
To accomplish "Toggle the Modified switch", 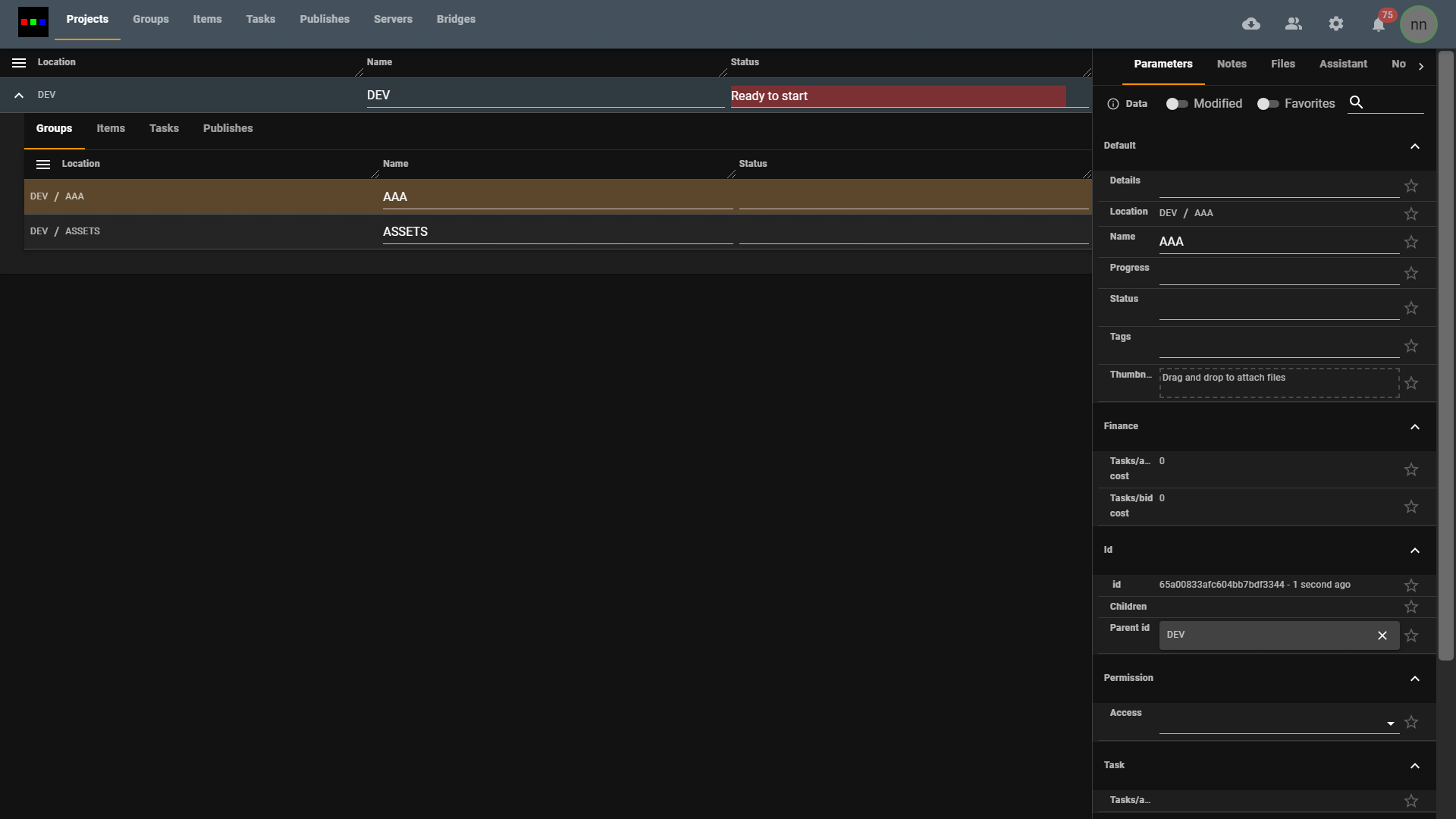I will coord(1176,104).
